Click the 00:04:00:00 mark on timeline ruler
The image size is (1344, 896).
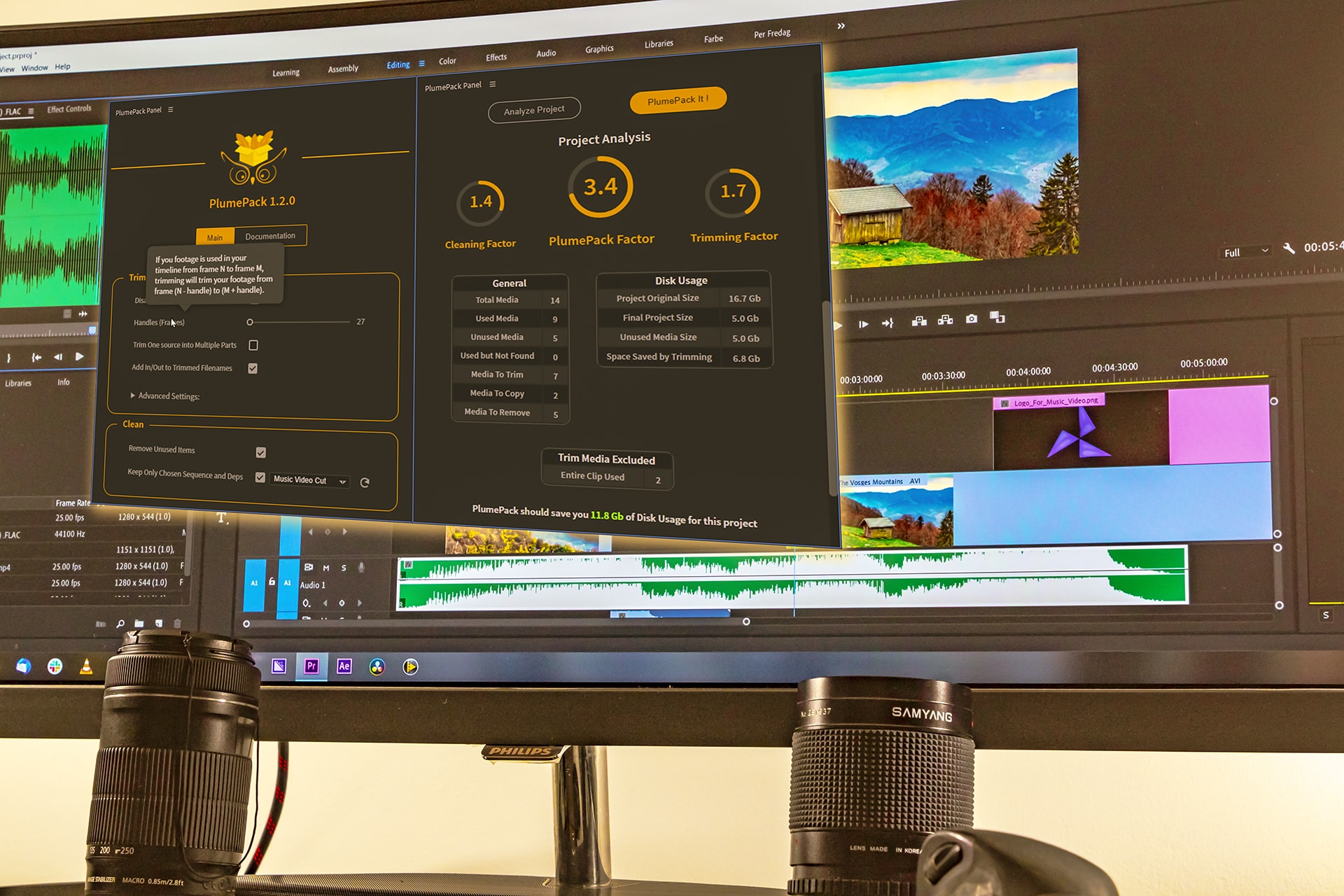(1028, 372)
